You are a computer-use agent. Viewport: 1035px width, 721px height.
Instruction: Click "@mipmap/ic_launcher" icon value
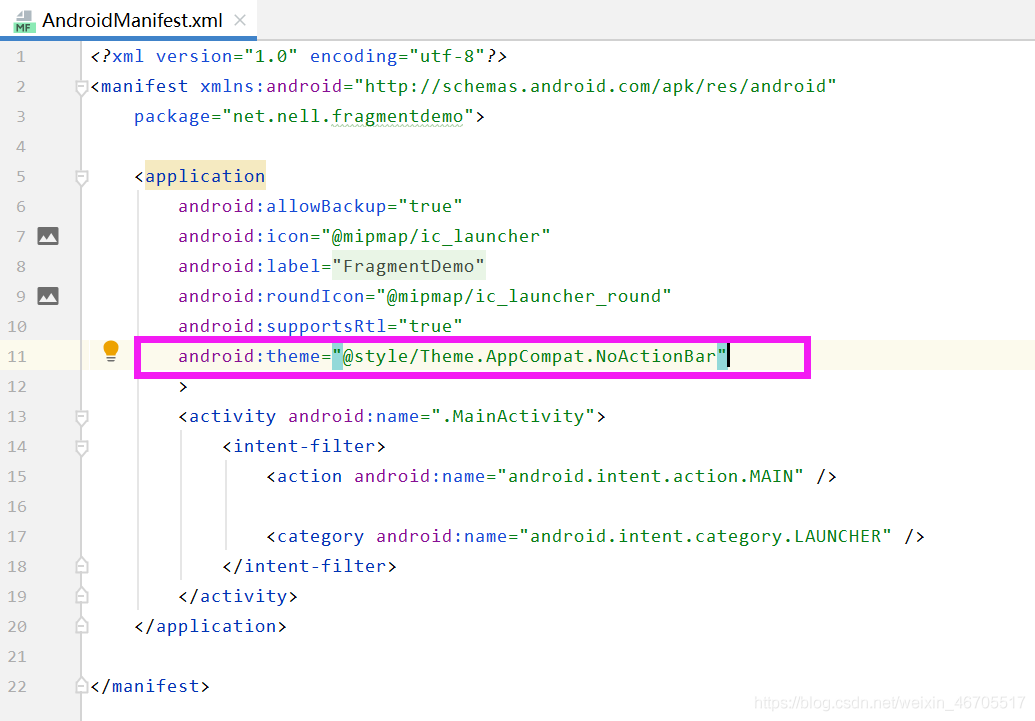pos(436,236)
